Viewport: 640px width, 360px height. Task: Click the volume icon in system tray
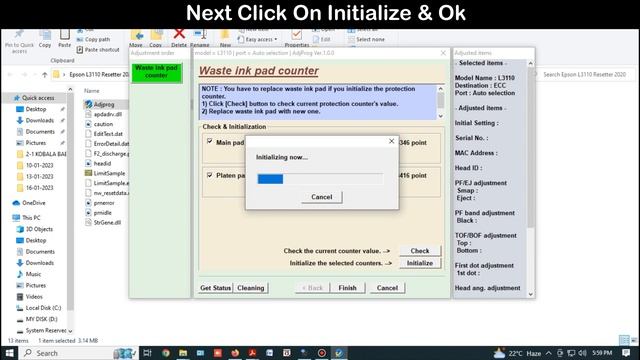(x=582, y=353)
